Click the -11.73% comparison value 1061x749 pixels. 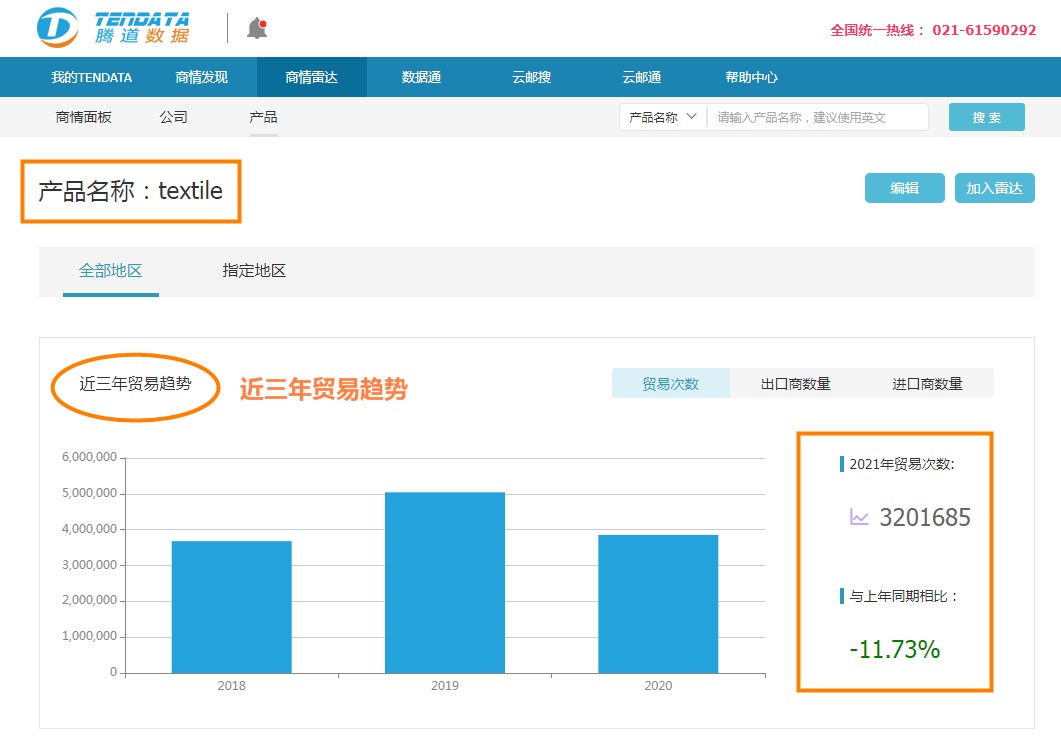click(895, 650)
